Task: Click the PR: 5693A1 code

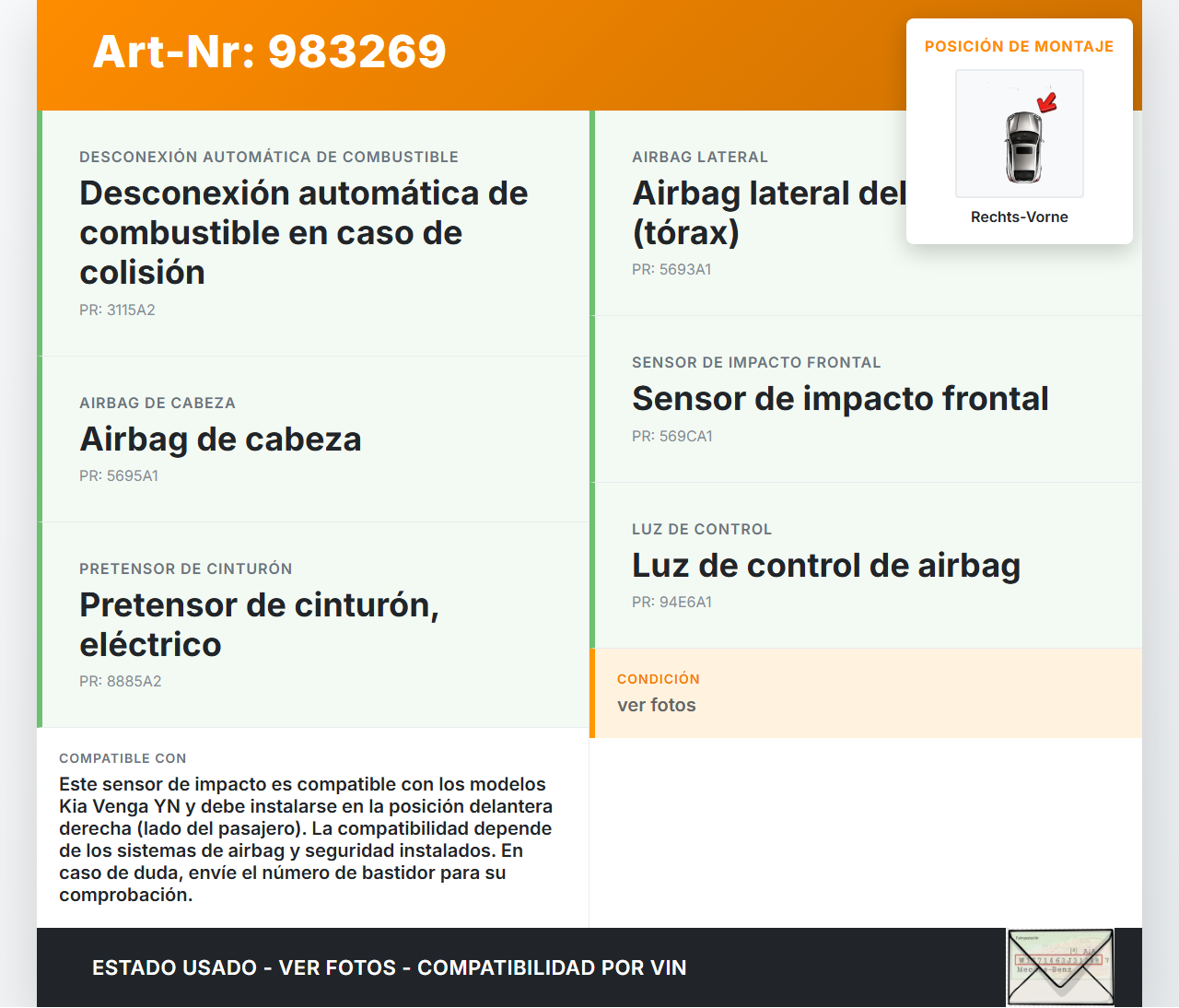Action: point(671,270)
